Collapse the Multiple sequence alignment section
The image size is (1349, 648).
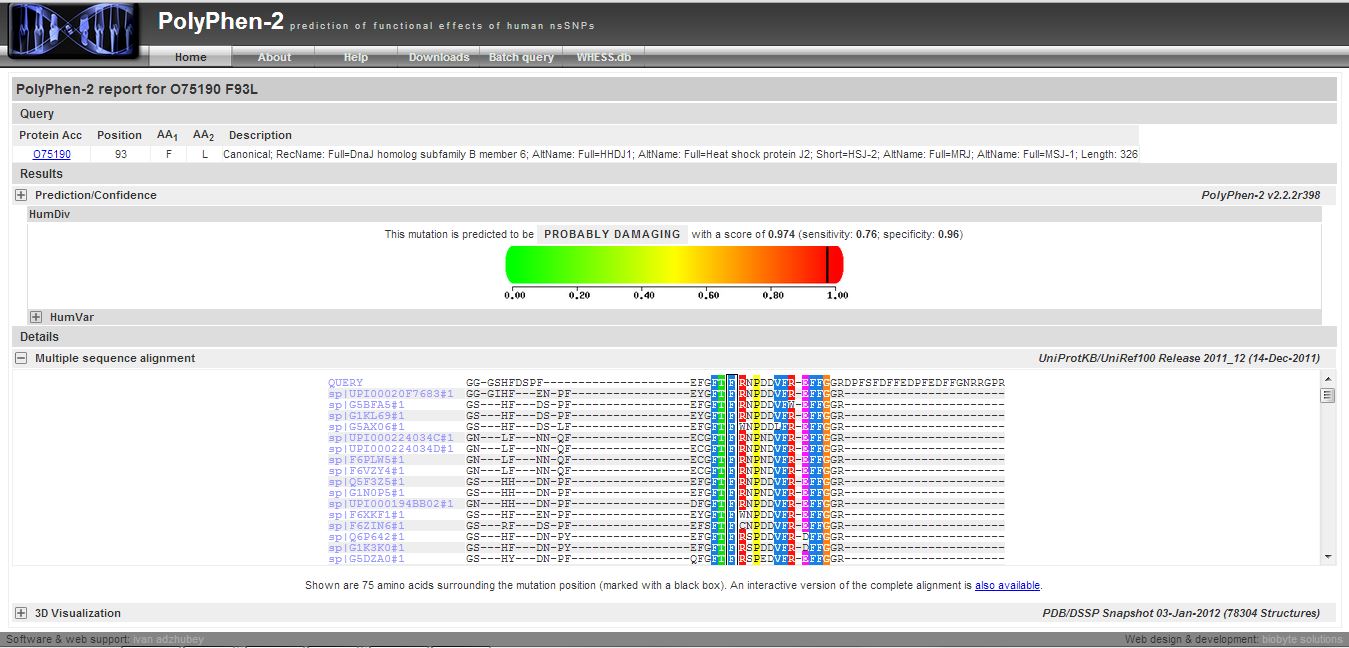21,358
